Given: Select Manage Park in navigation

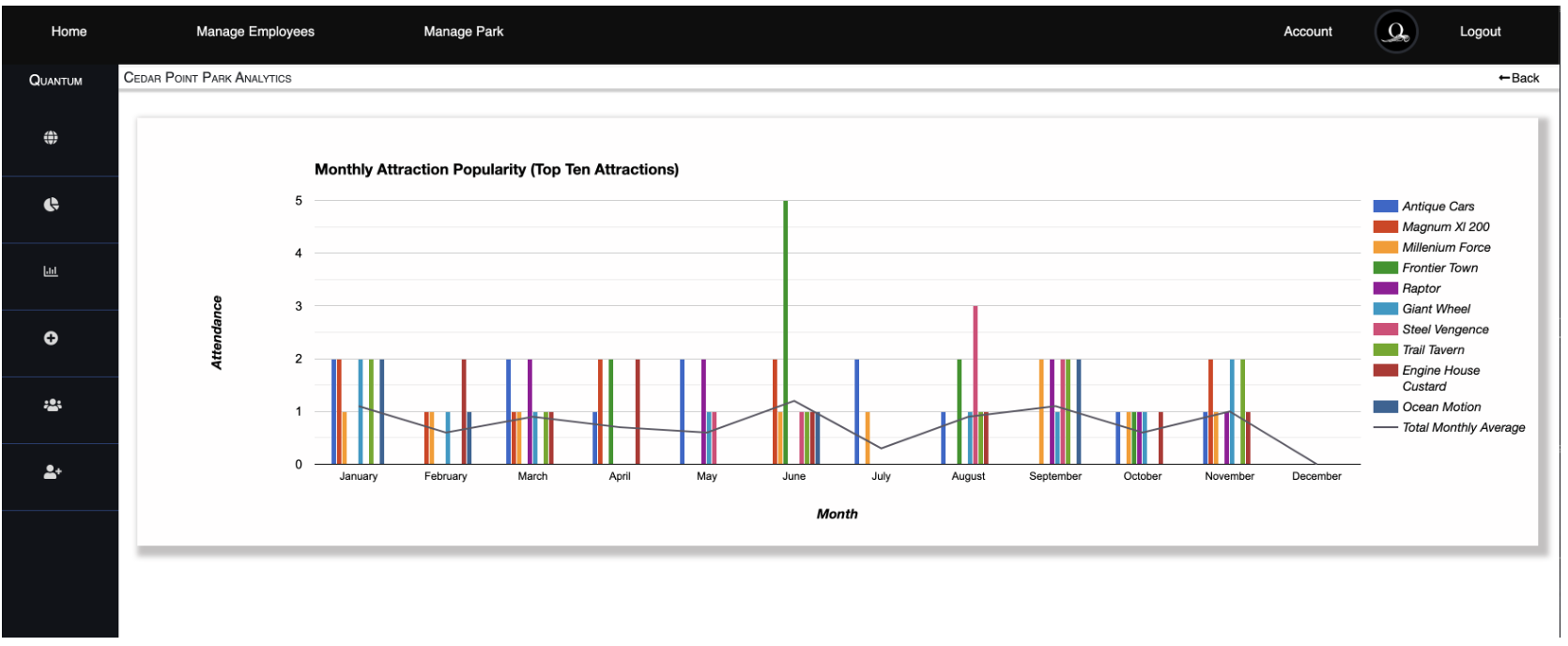Looking at the screenshot, I should point(463,32).
